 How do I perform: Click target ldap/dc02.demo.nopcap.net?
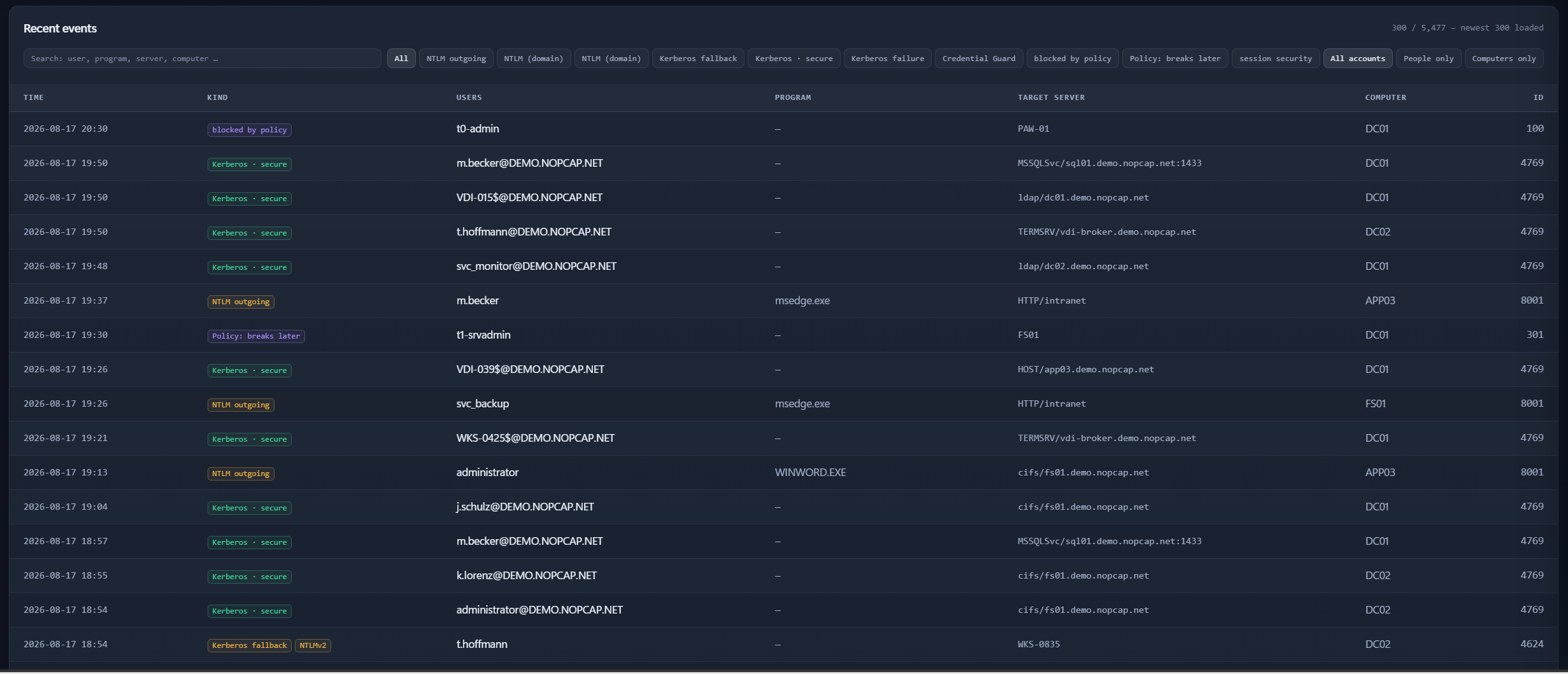click(x=1083, y=266)
